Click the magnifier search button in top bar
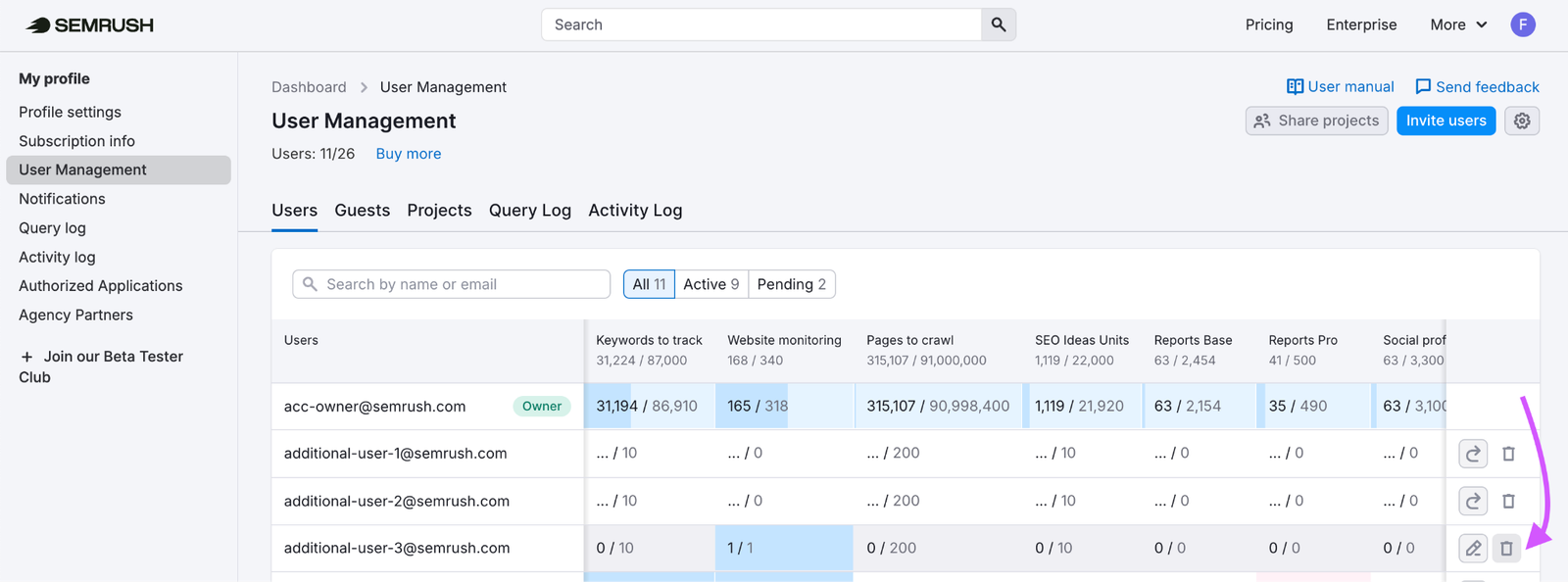Image resolution: width=1568 pixels, height=582 pixels. click(998, 24)
